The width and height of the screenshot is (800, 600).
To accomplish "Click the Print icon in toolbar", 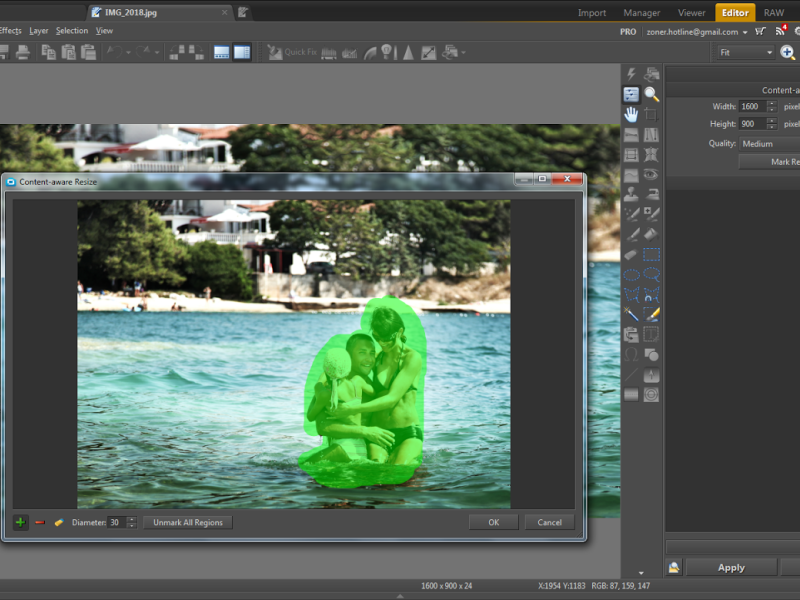I will 22,52.
